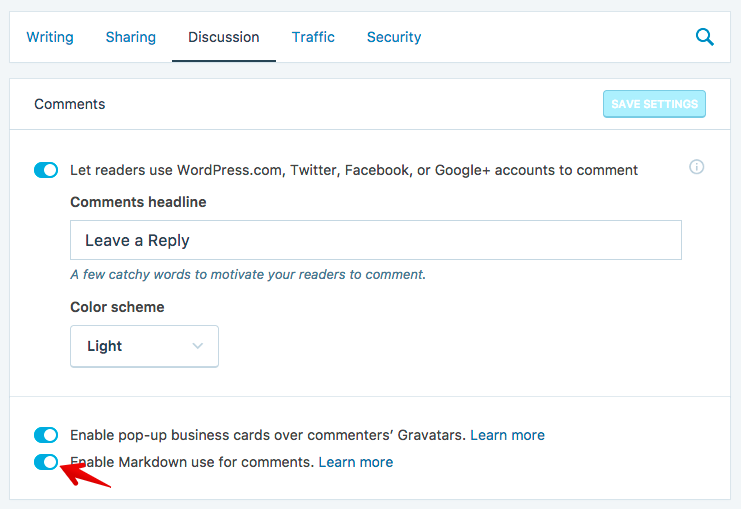Open the Traffic tab
The width and height of the screenshot is (741, 509).
point(313,37)
